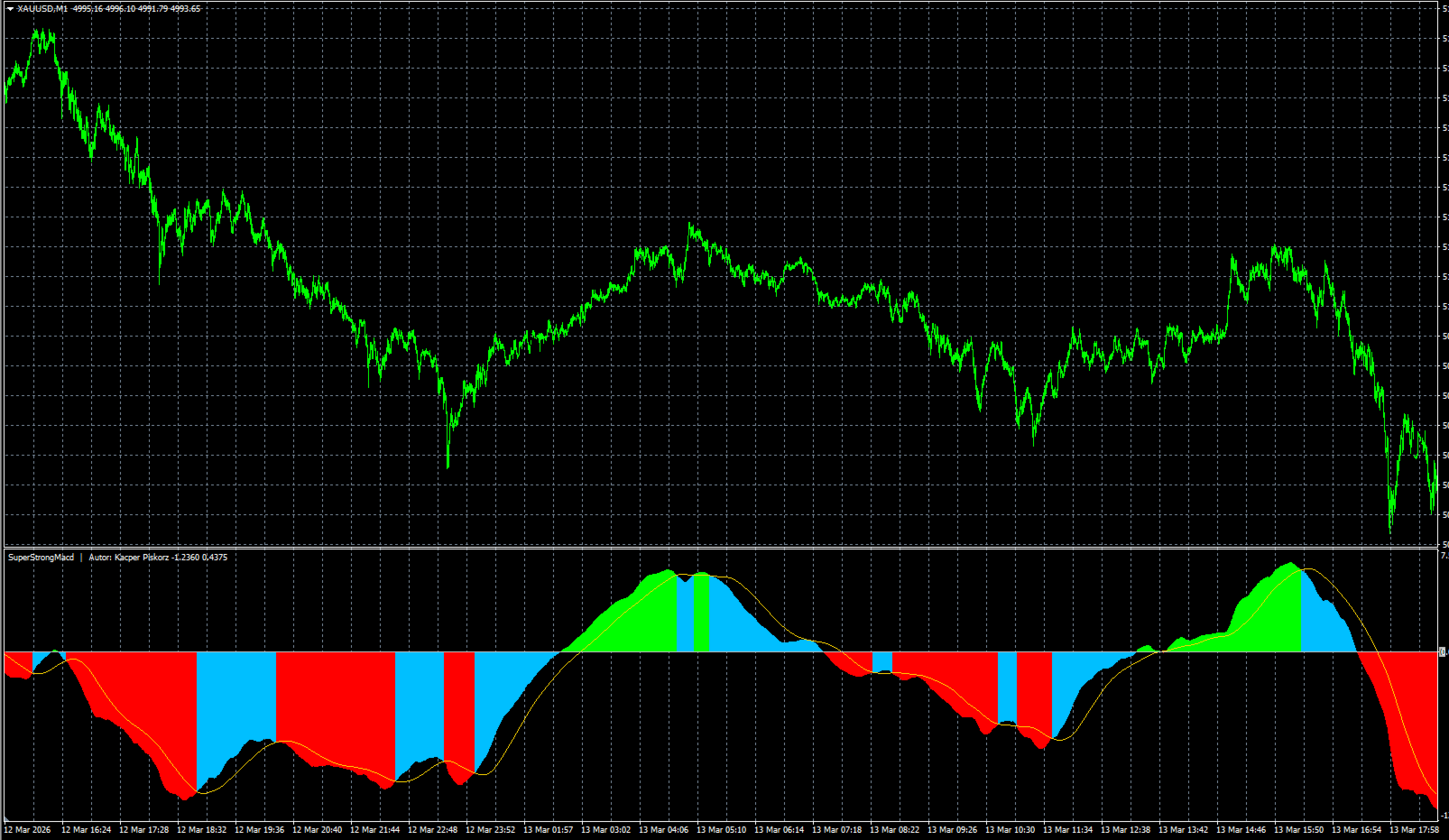The image size is (1449, 840).
Task: Select the 13 Mar 14:46 time label
Action: coord(1241,830)
